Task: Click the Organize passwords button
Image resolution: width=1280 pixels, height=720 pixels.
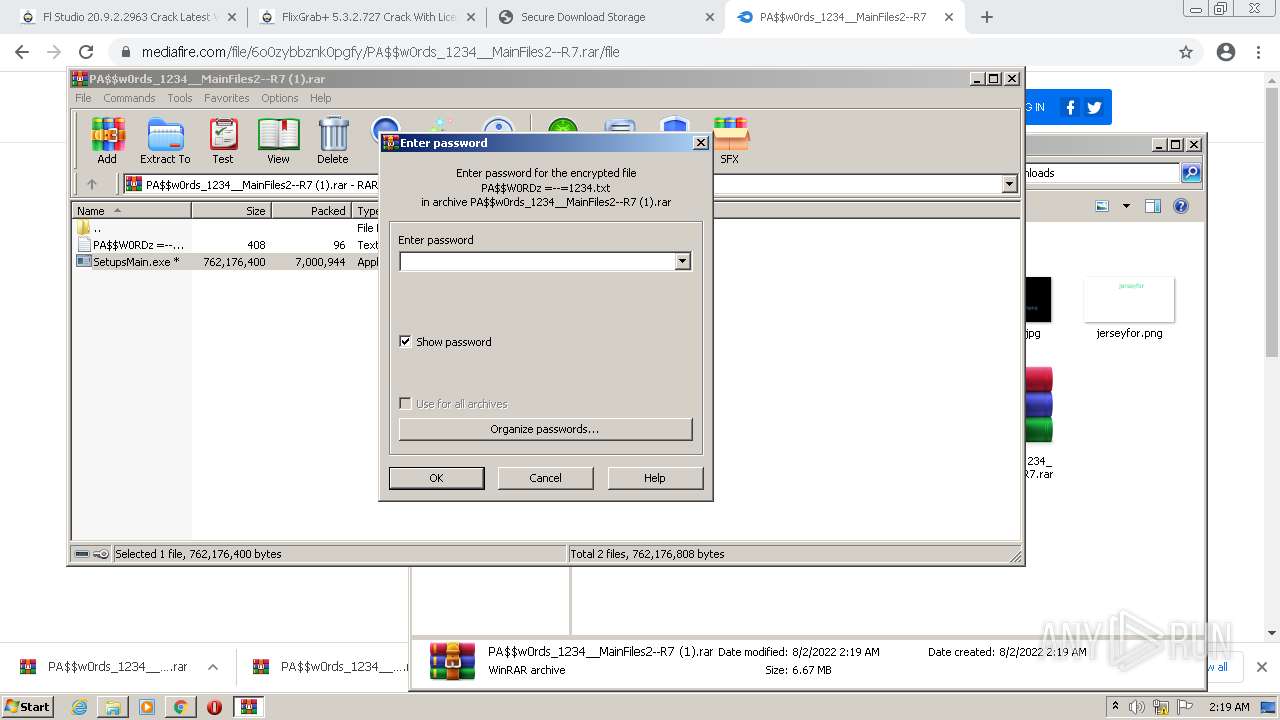Action: click(x=545, y=429)
